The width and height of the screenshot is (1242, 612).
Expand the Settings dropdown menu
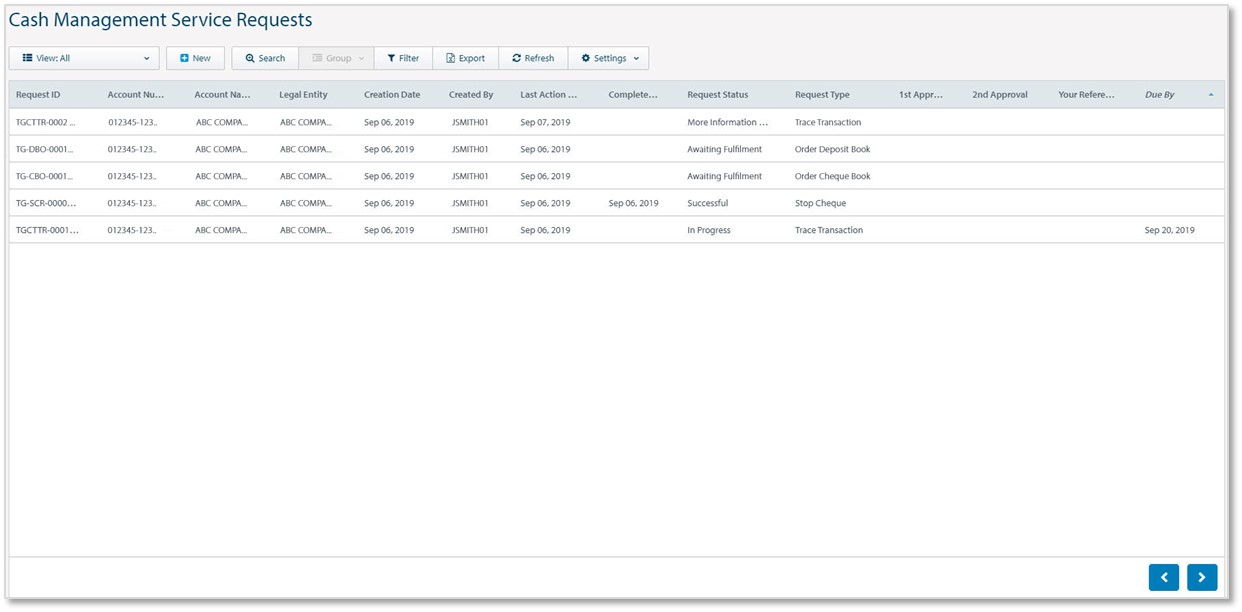pyautogui.click(x=608, y=59)
